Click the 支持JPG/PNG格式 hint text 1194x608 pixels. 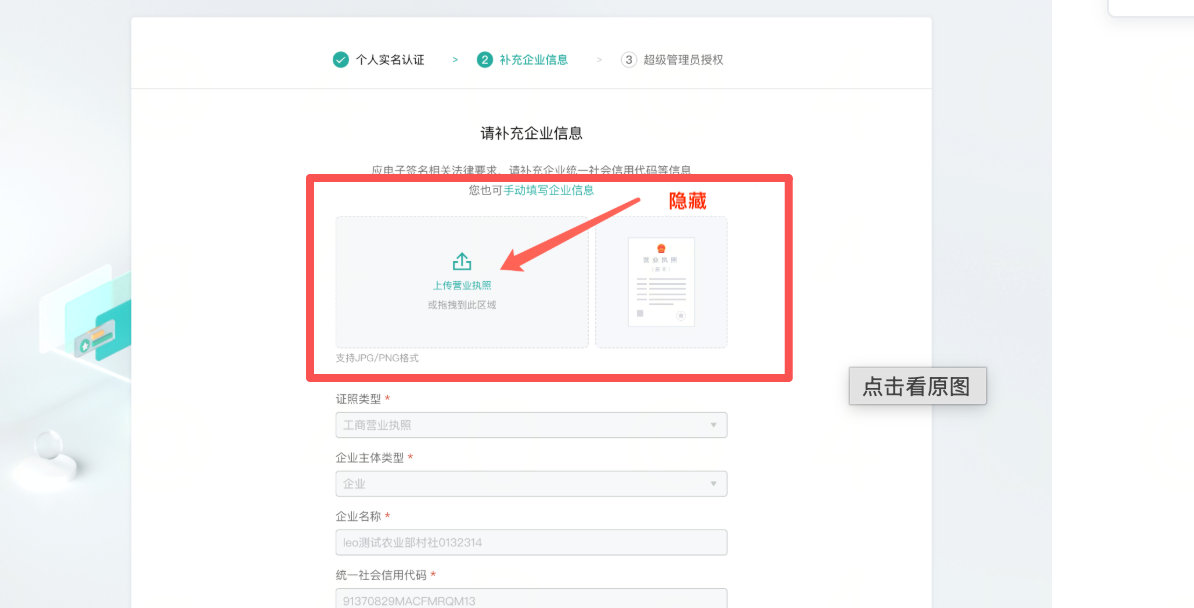tap(377, 357)
